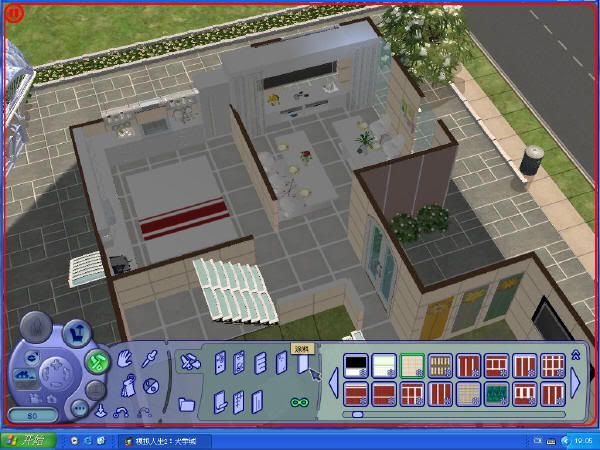
Task: Pick the beige plaid swatch in bottom row
Action: click(468, 394)
